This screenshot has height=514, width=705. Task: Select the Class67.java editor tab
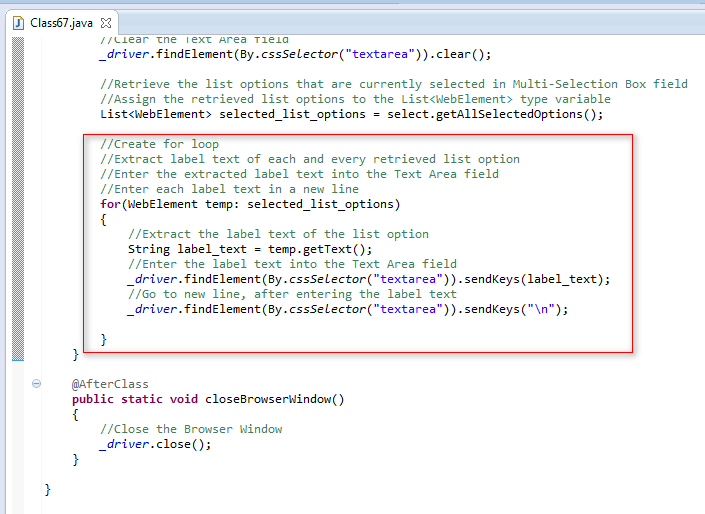(61, 23)
